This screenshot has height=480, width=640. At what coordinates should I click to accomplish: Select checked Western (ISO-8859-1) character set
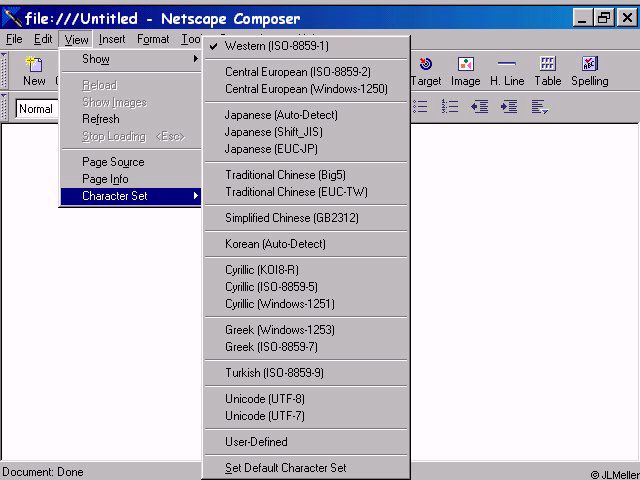[x=306, y=46]
